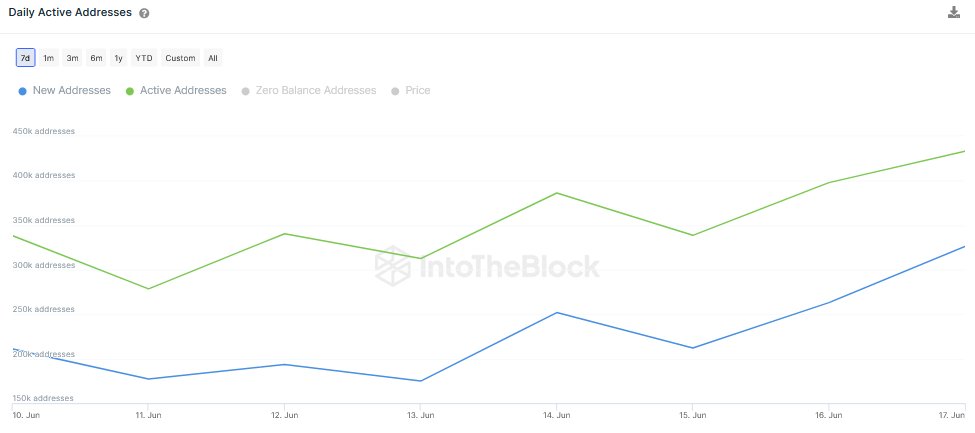Click the 14. Jun axis label
Screen dimensions: 975x433
[x=557, y=414]
